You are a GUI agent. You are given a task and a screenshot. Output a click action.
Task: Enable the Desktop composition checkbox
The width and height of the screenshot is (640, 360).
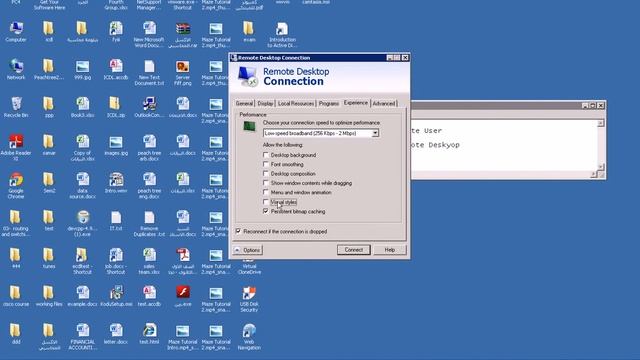point(266,174)
